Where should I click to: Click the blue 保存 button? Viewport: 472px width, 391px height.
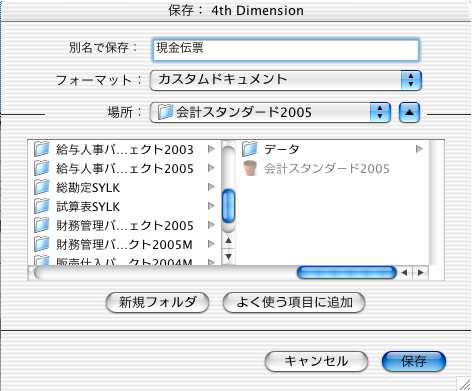(x=414, y=361)
